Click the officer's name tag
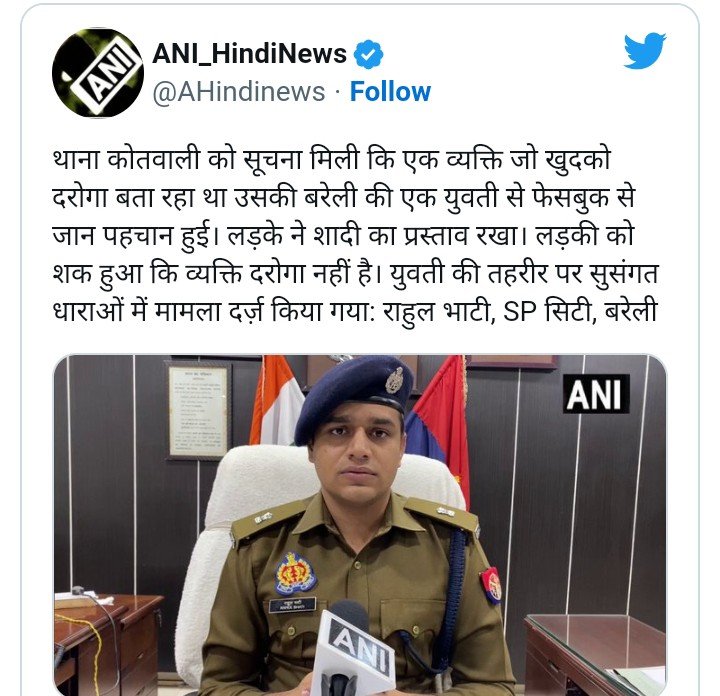 coord(292,604)
